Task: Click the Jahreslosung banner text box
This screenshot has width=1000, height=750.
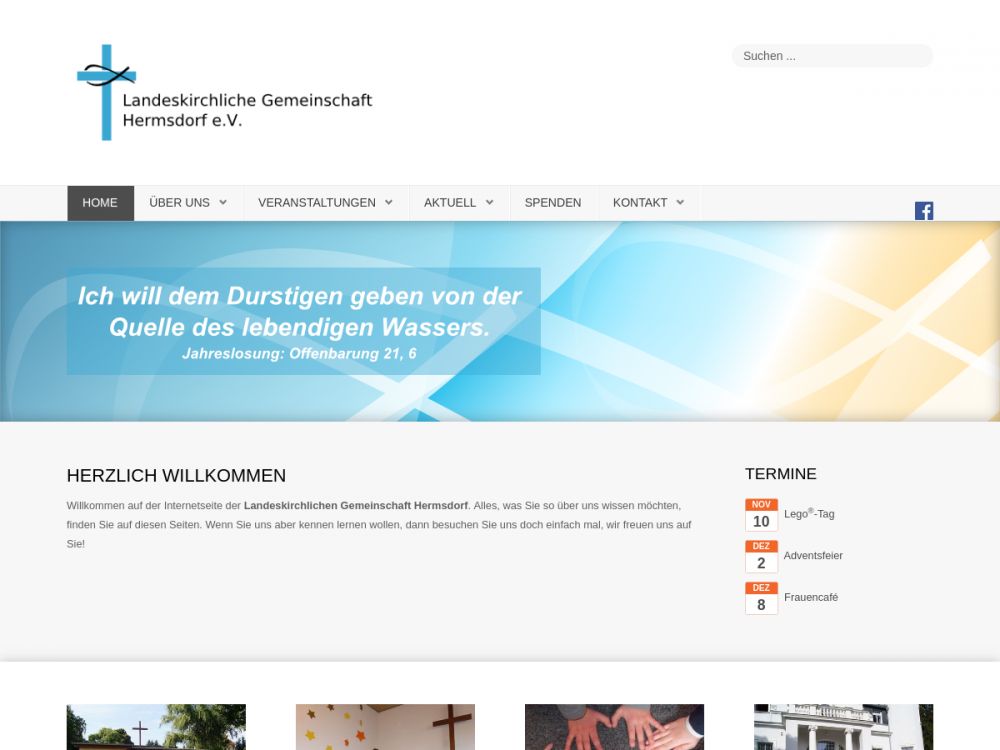Action: coord(303,321)
